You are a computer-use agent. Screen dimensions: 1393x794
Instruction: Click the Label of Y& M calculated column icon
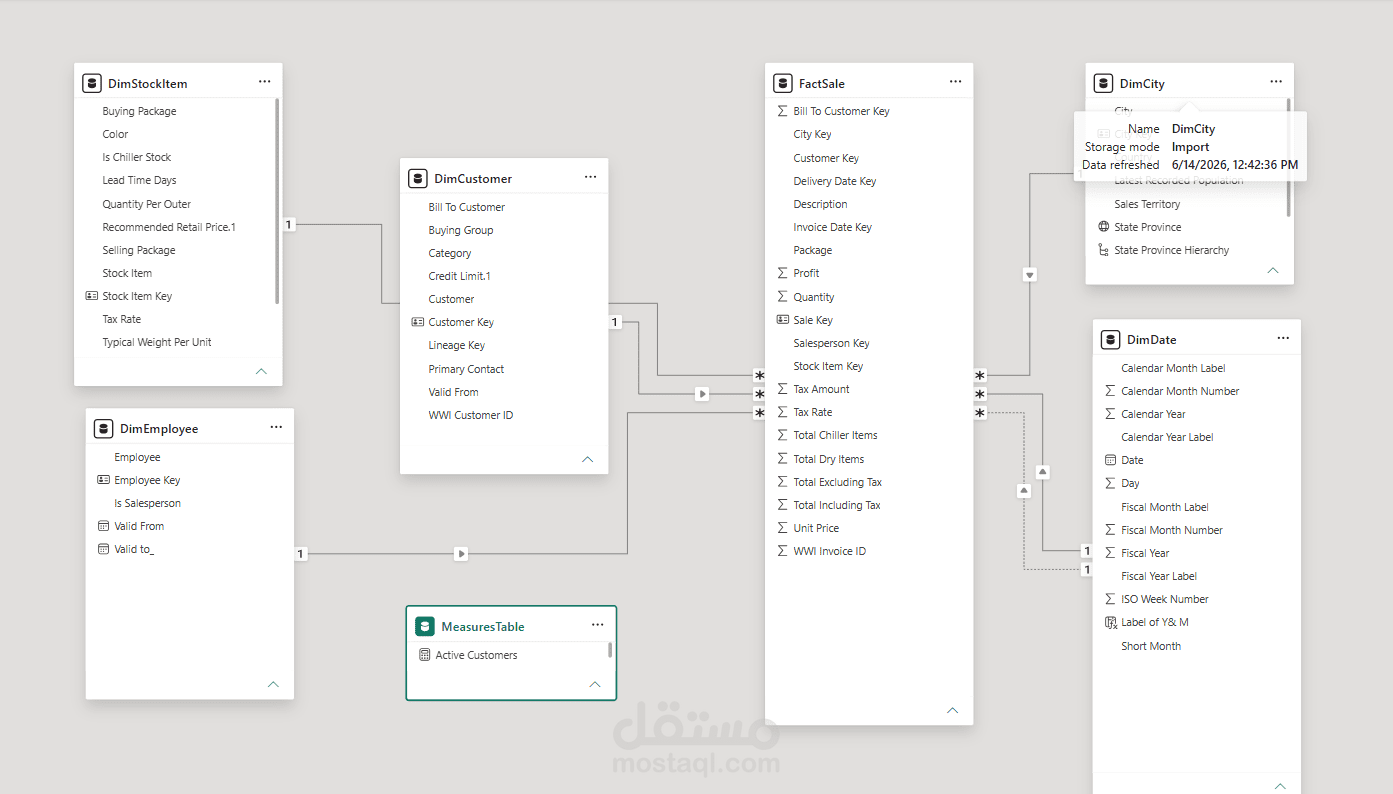1110,622
